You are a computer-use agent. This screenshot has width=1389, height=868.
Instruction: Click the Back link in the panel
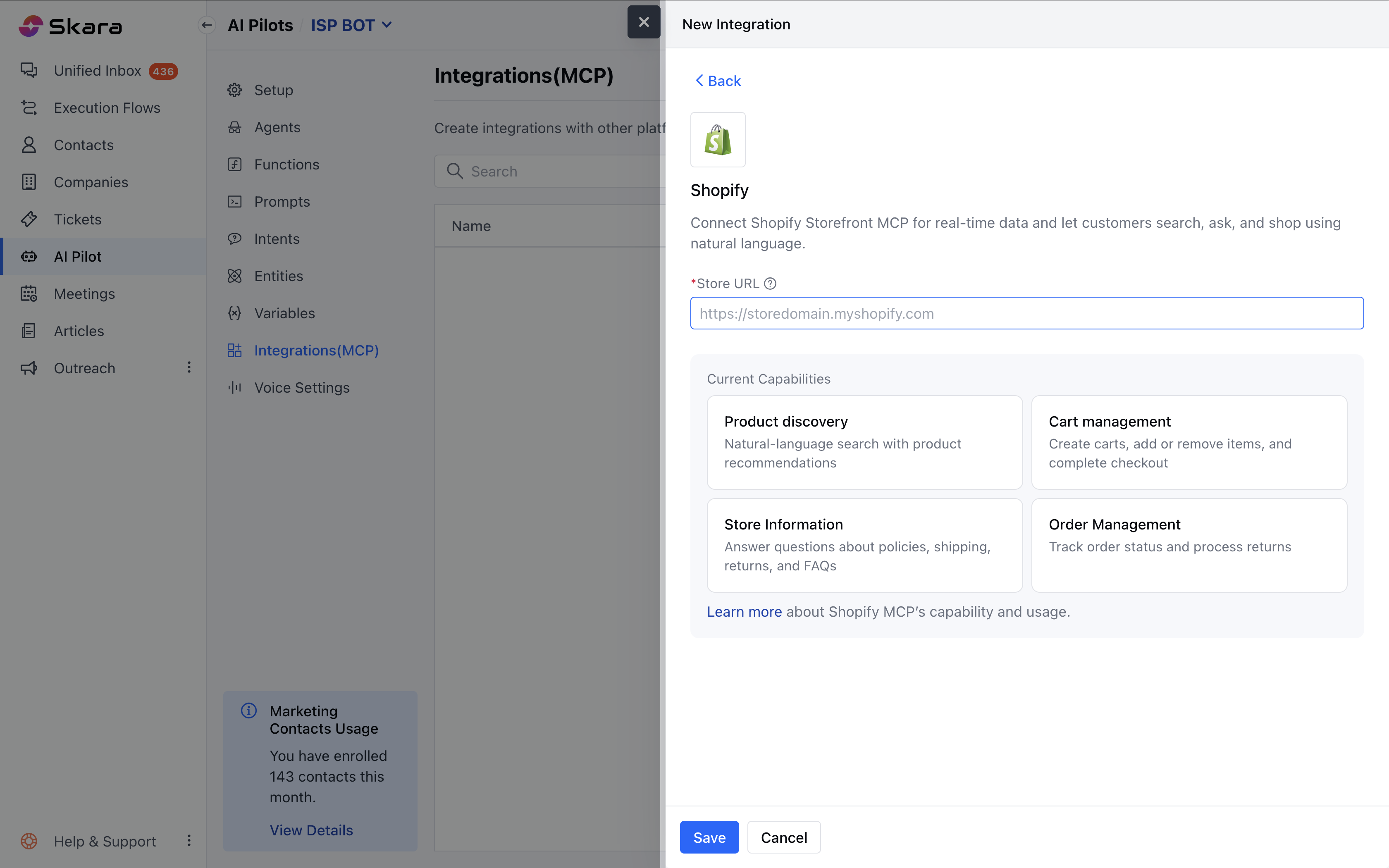pyautogui.click(x=718, y=81)
